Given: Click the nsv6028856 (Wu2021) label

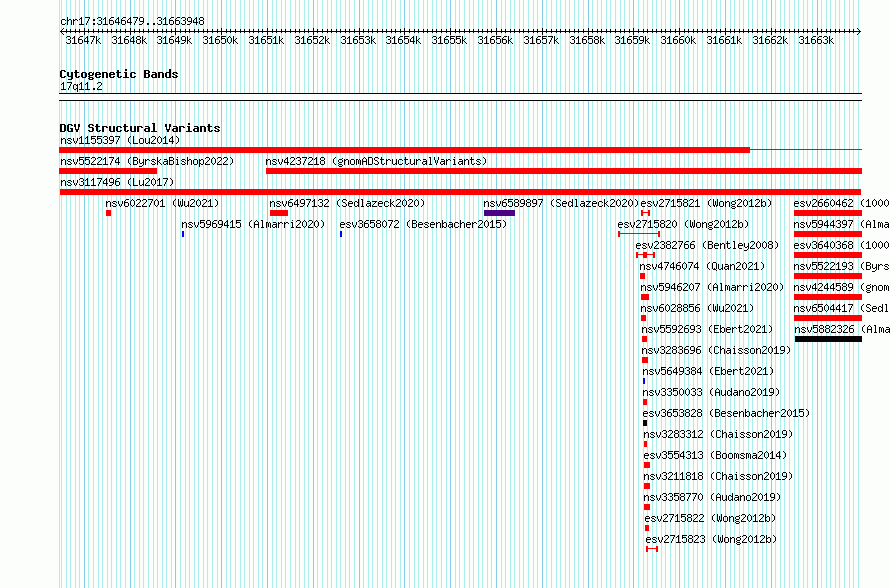Looking at the screenshot, I should click(x=697, y=308).
